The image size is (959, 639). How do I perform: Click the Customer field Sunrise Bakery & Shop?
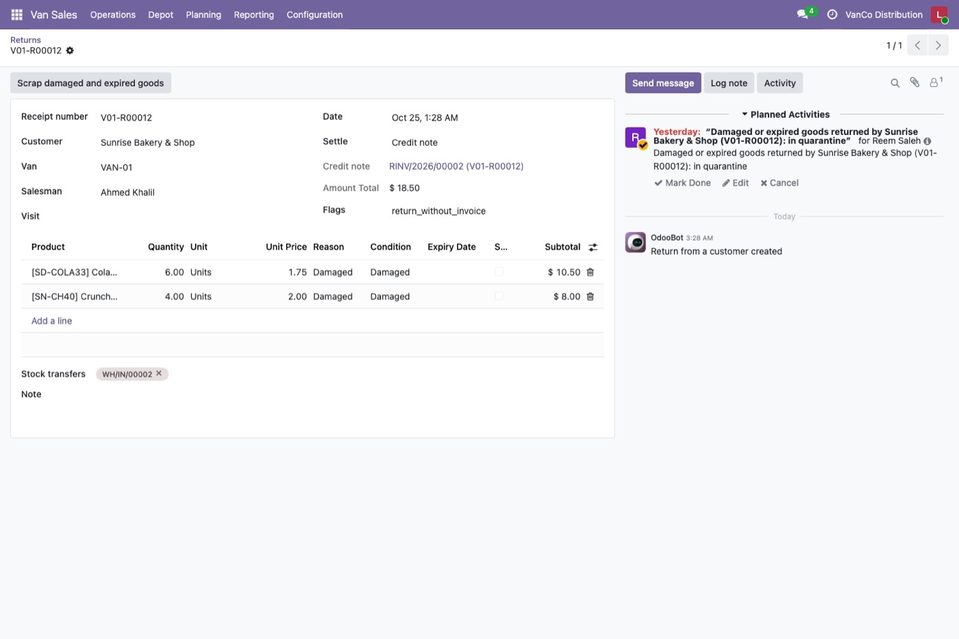[x=199, y=142]
